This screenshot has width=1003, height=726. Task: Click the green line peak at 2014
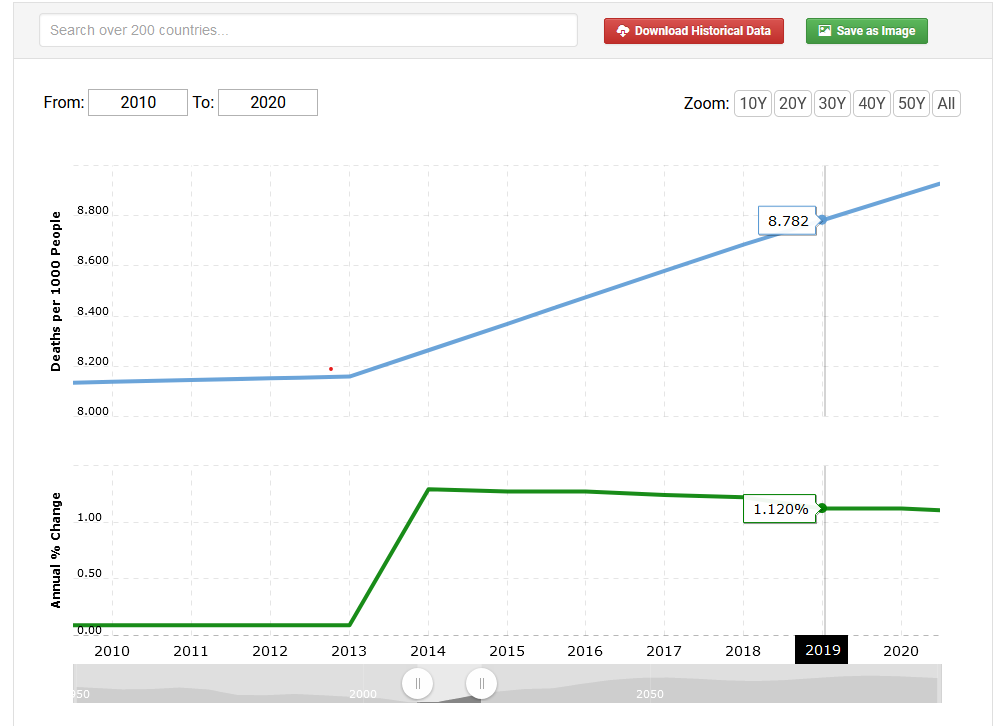429,489
